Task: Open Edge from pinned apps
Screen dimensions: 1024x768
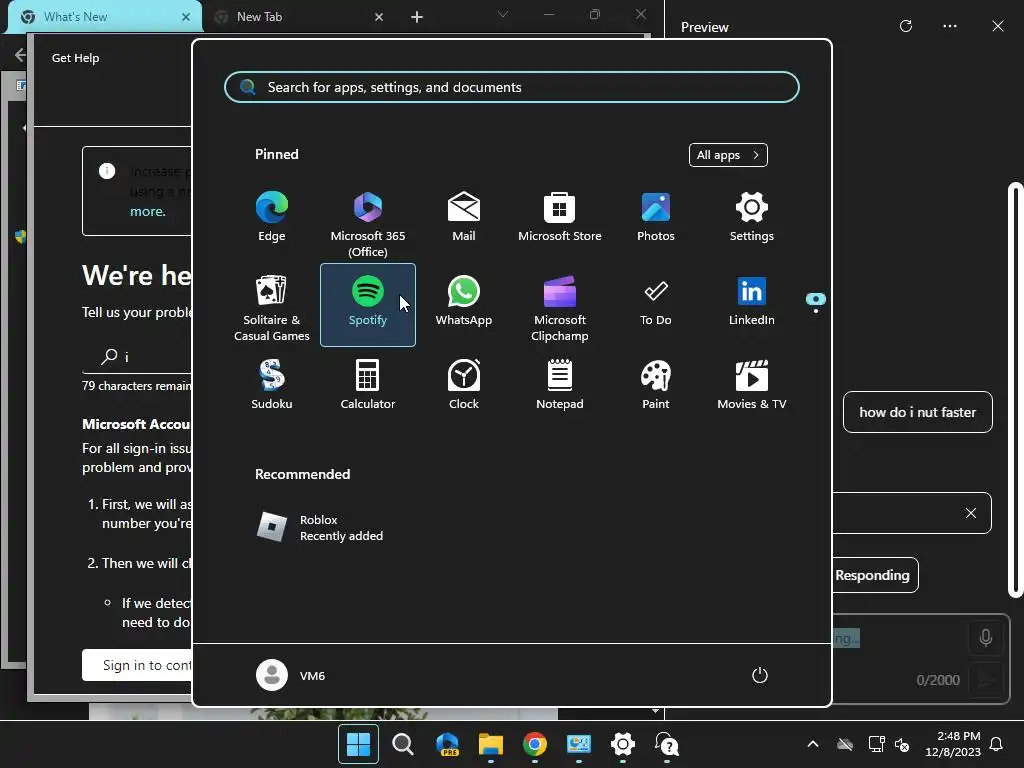Action: coord(272,218)
